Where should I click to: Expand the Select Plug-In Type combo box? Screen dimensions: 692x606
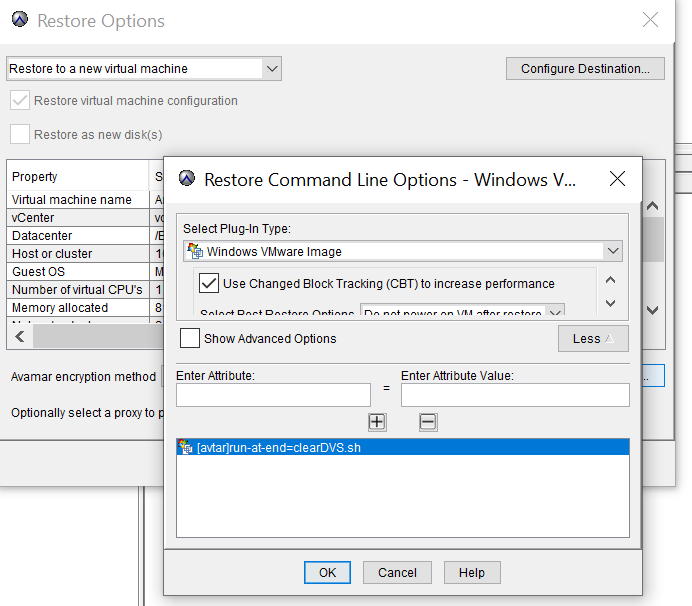613,251
